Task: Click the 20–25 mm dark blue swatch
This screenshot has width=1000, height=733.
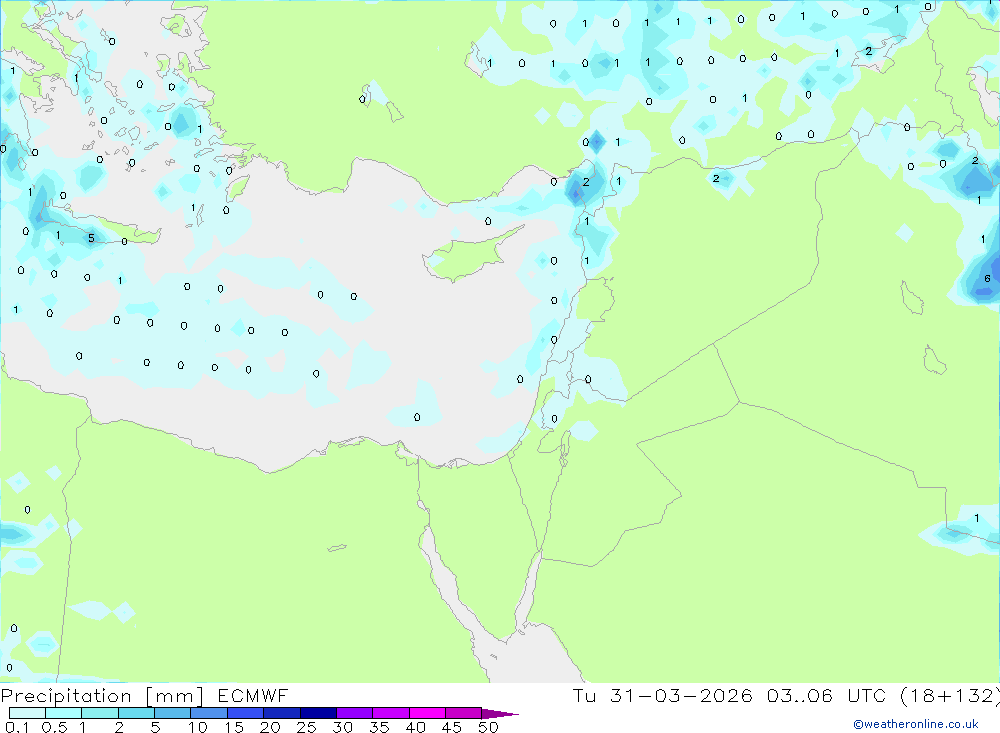Action: pyautogui.click(x=281, y=713)
